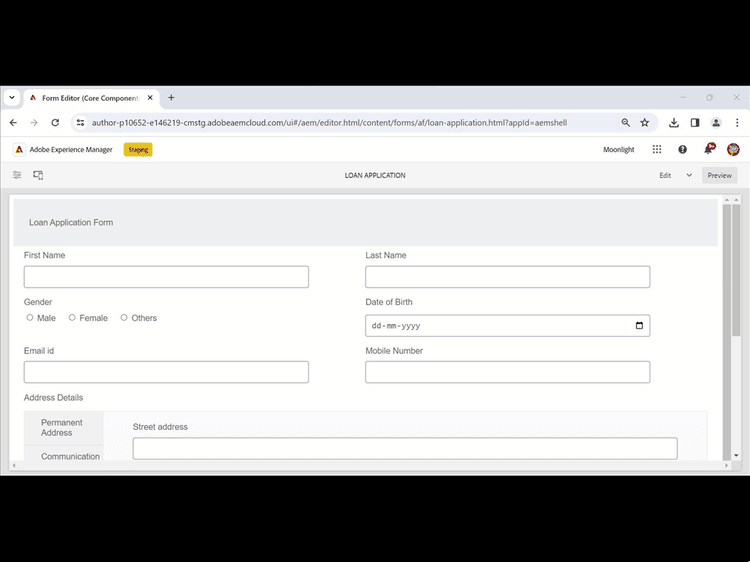Click the scroll down arrow of form
Viewport: 750px width, 562px height.
pyautogui.click(x=736, y=455)
